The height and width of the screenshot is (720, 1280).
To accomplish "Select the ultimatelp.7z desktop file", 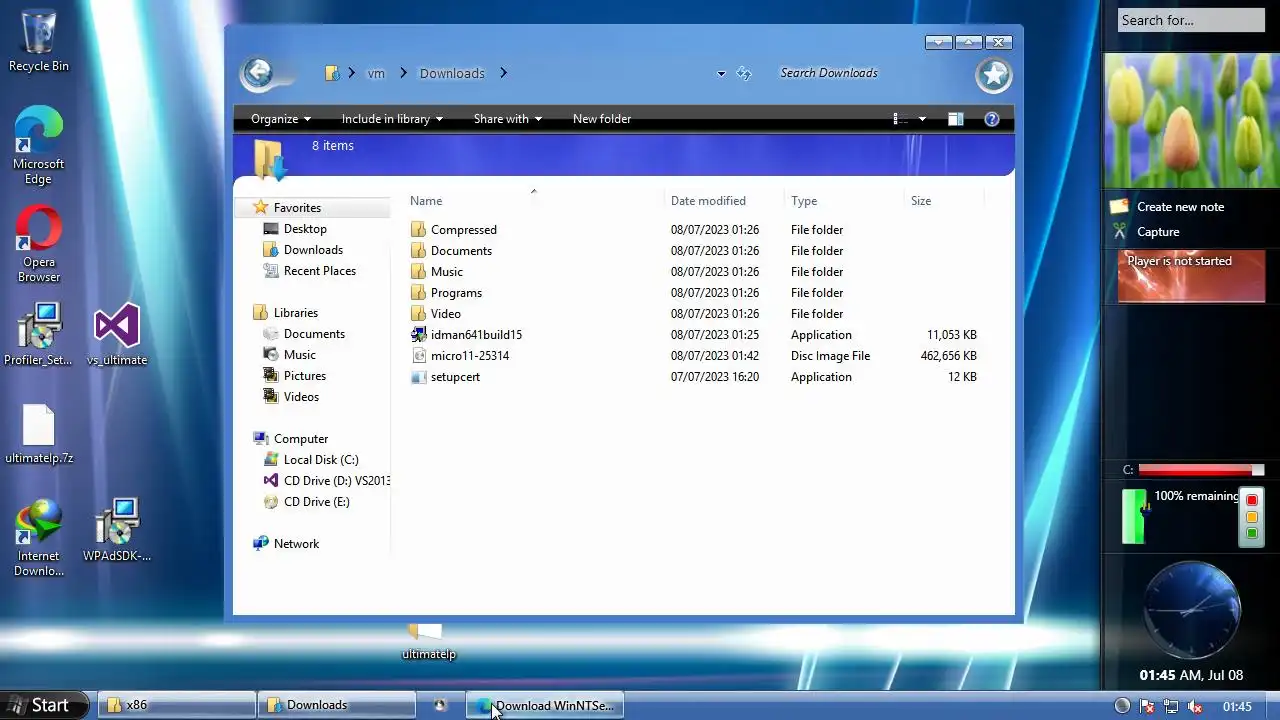I will coord(39,434).
